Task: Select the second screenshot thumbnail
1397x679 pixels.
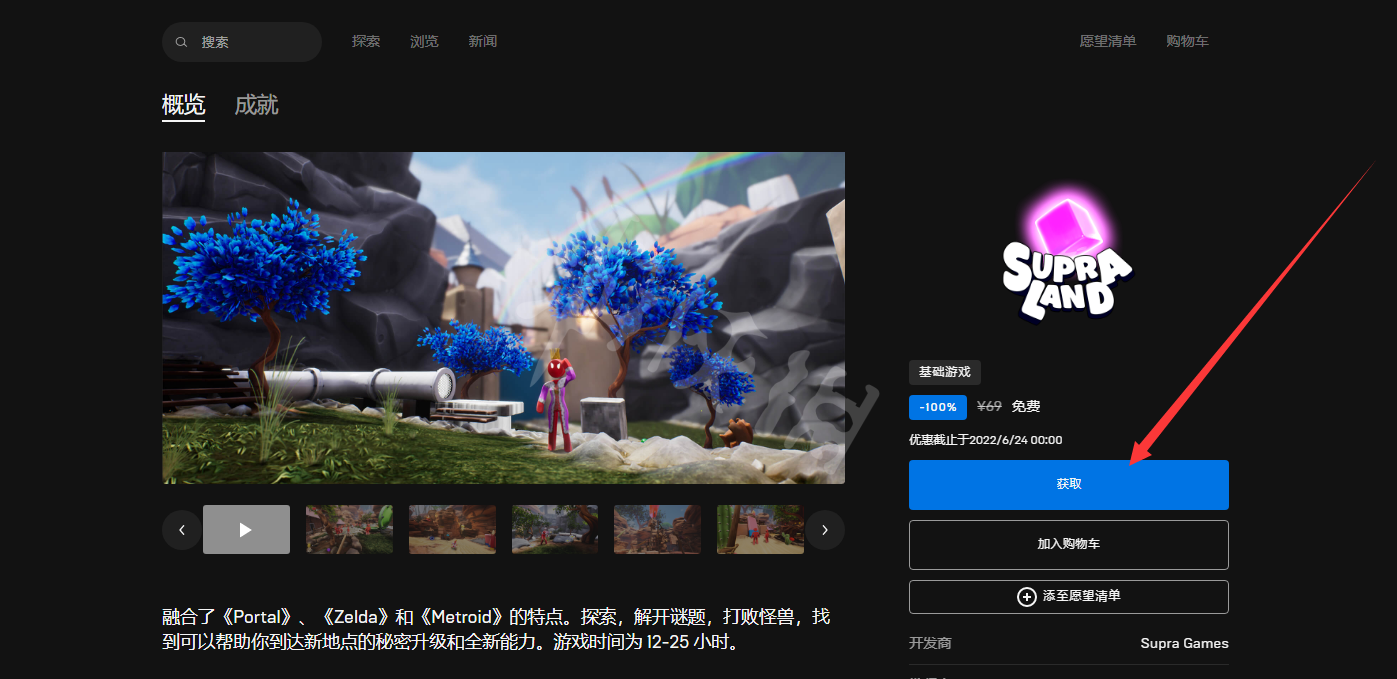Action: (x=349, y=529)
